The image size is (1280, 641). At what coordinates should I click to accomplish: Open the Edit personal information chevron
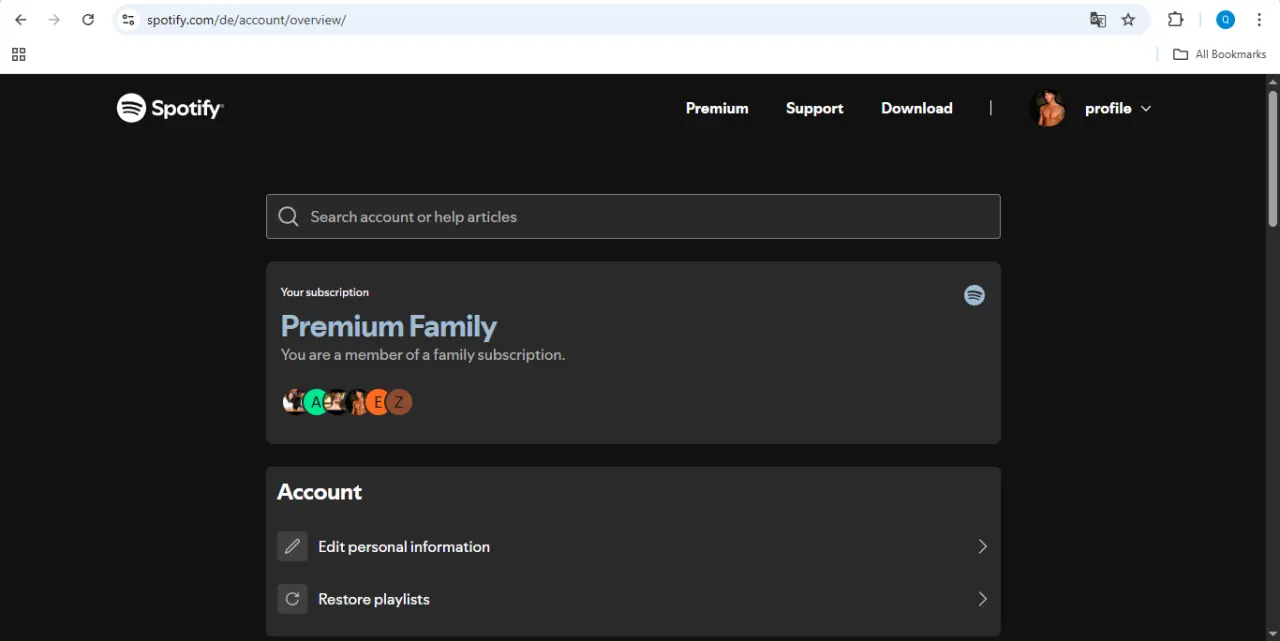click(982, 547)
